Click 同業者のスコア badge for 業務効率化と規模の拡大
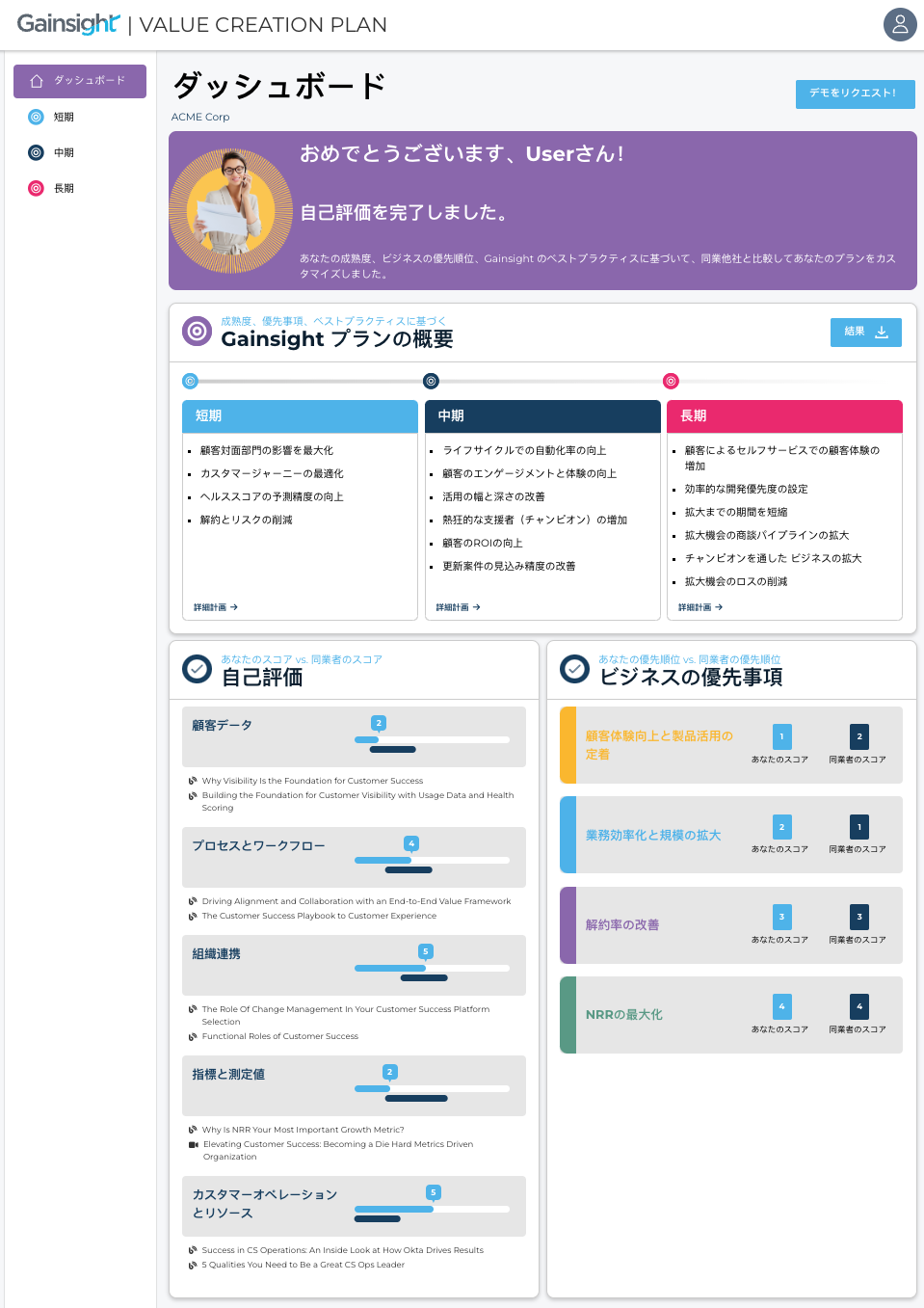924x1308 pixels. [x=859, y=827]
